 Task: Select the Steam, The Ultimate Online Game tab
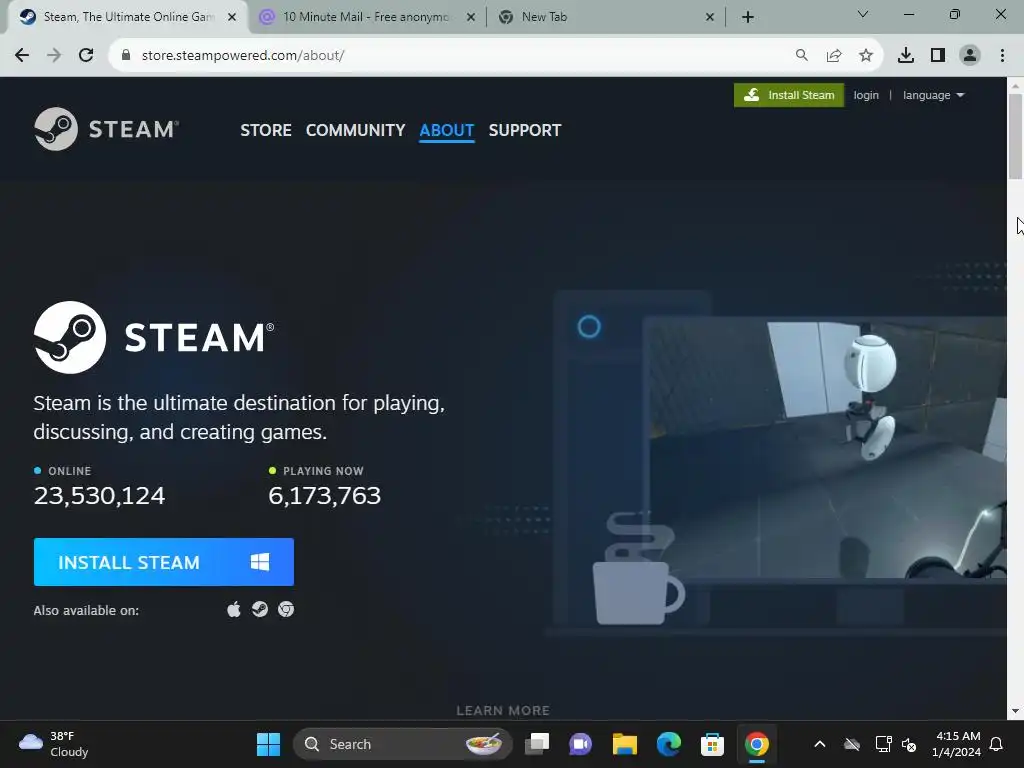[x=128, y=17]
